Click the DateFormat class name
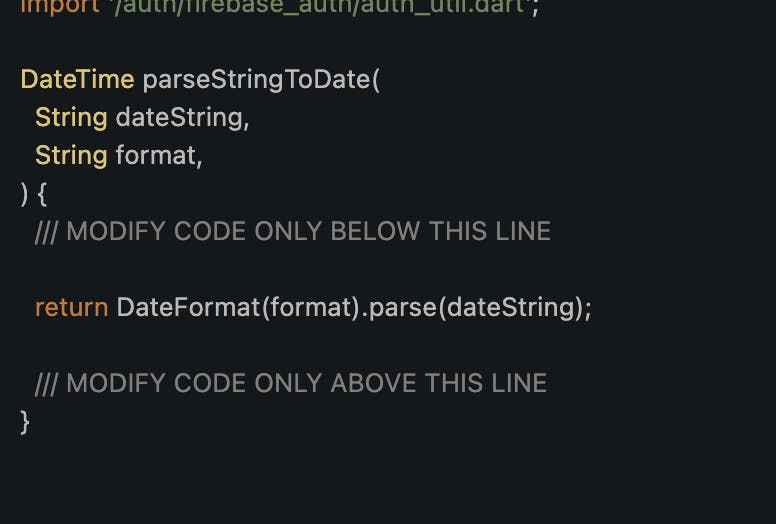The image size is (776, 524). (189, 307)
